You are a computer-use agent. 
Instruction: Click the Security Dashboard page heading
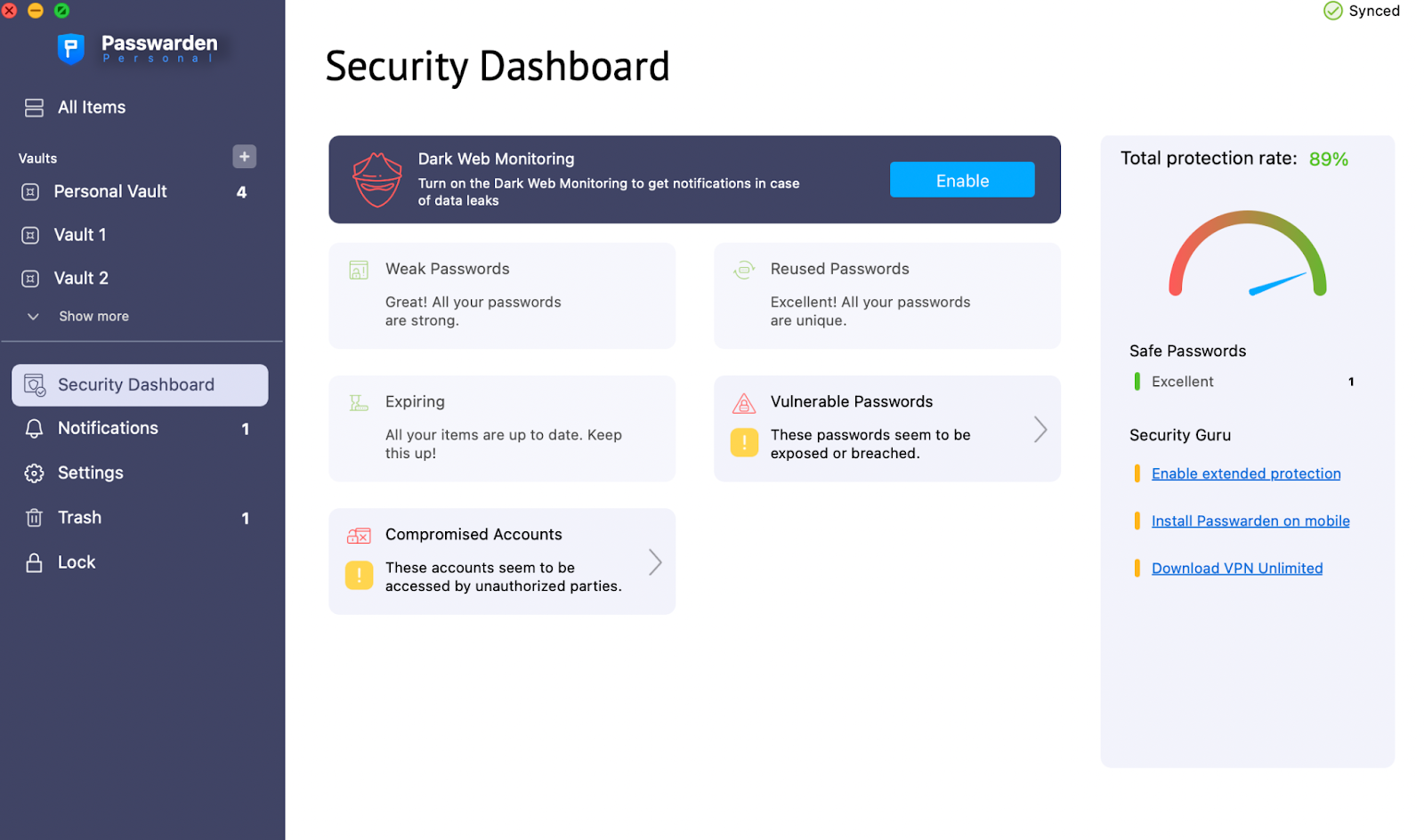pos(498,67)
